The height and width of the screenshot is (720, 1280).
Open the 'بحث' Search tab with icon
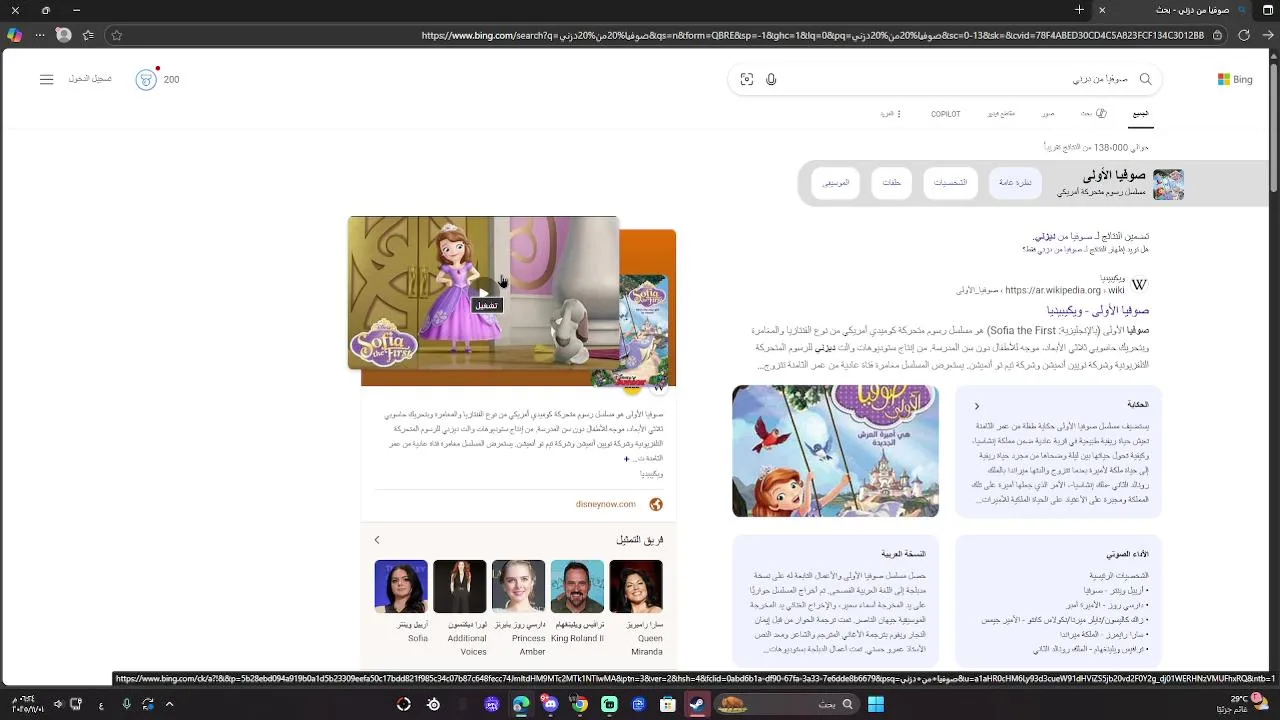coord(1093,114)
